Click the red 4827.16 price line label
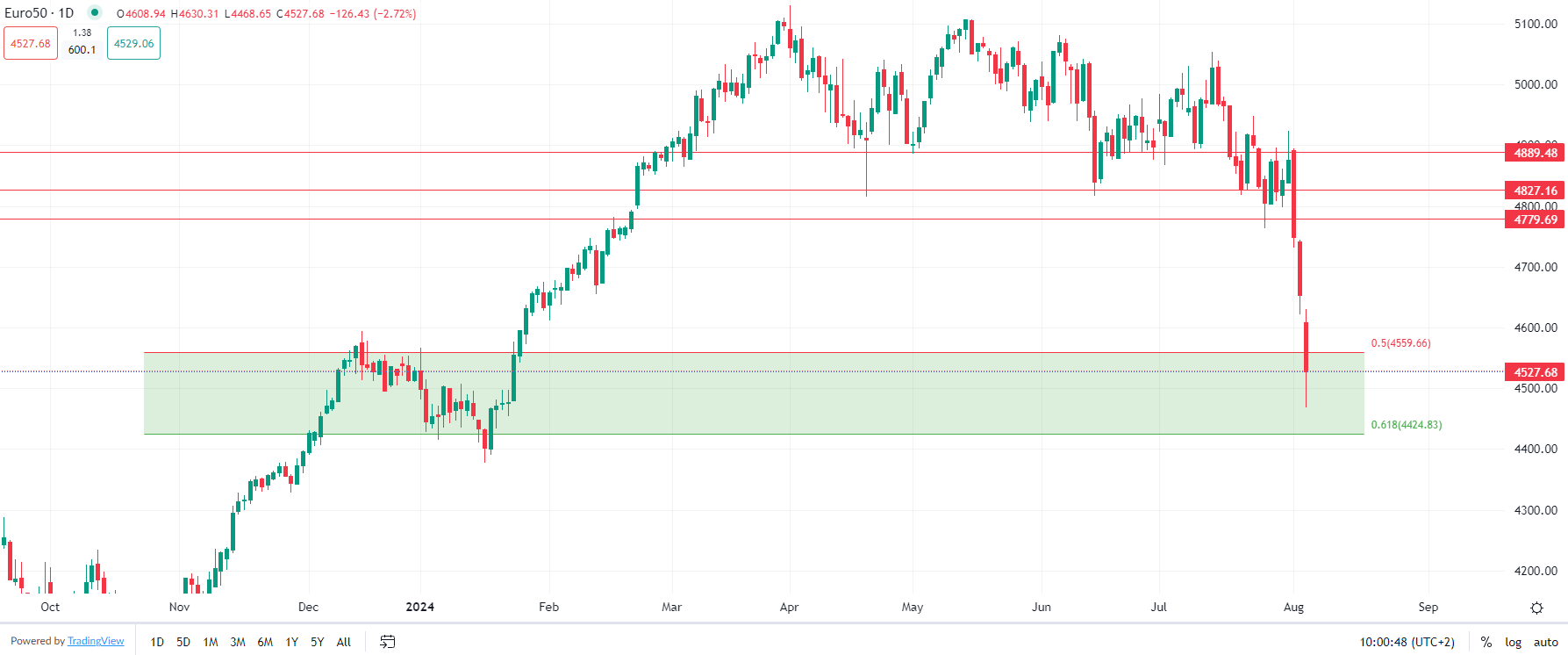The height and width of the screenshot is (655, 1568). (x=1535, y=191)
